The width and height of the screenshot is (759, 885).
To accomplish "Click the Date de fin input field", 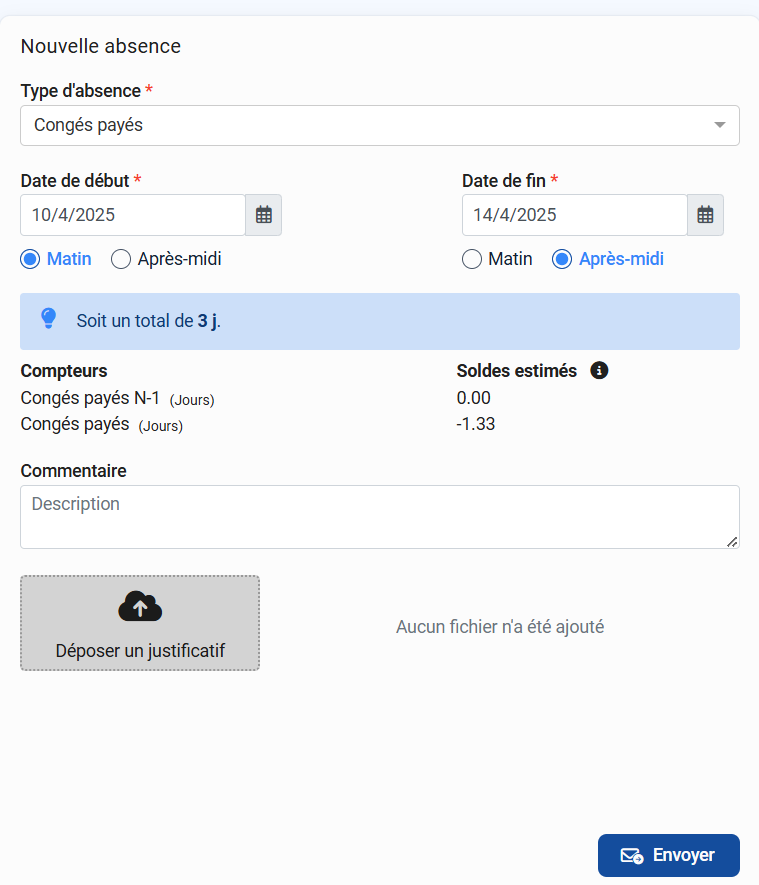I will tap(574, 215).
